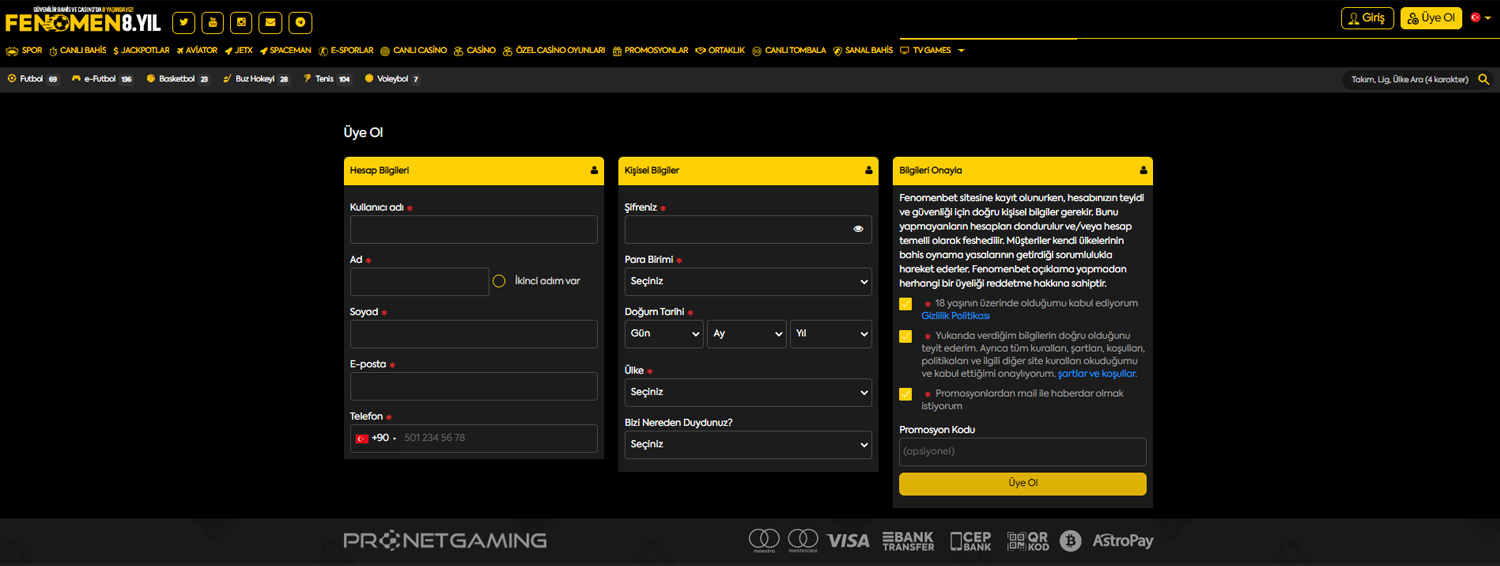The width and height of the screenshot is (1500, 566).
Task: Toggle the 18 yaşının üzerinde checkbox
Action: tap(906, 304)
